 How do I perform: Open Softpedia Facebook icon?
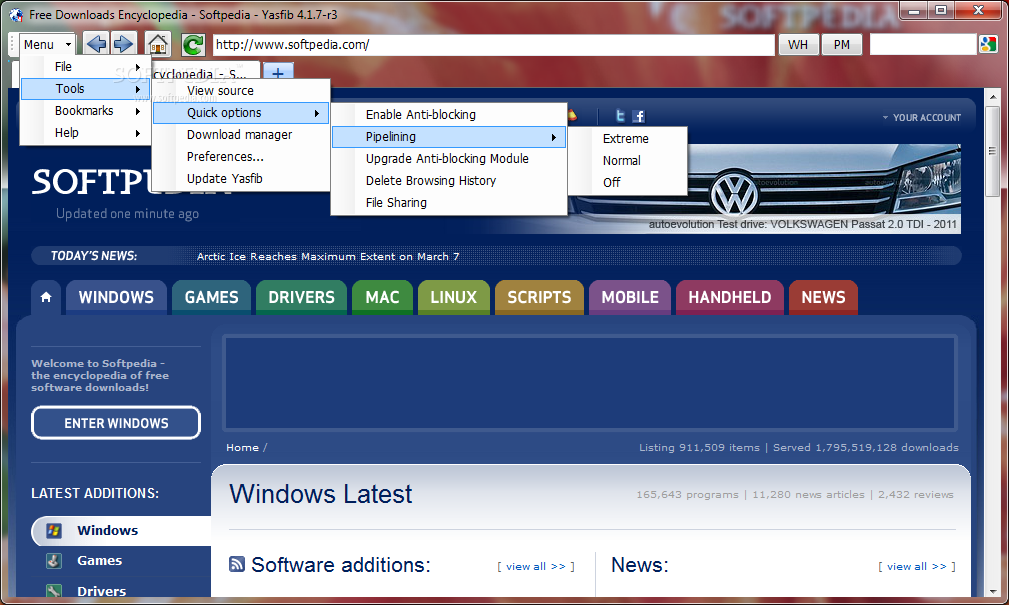(x=638, y=116)
